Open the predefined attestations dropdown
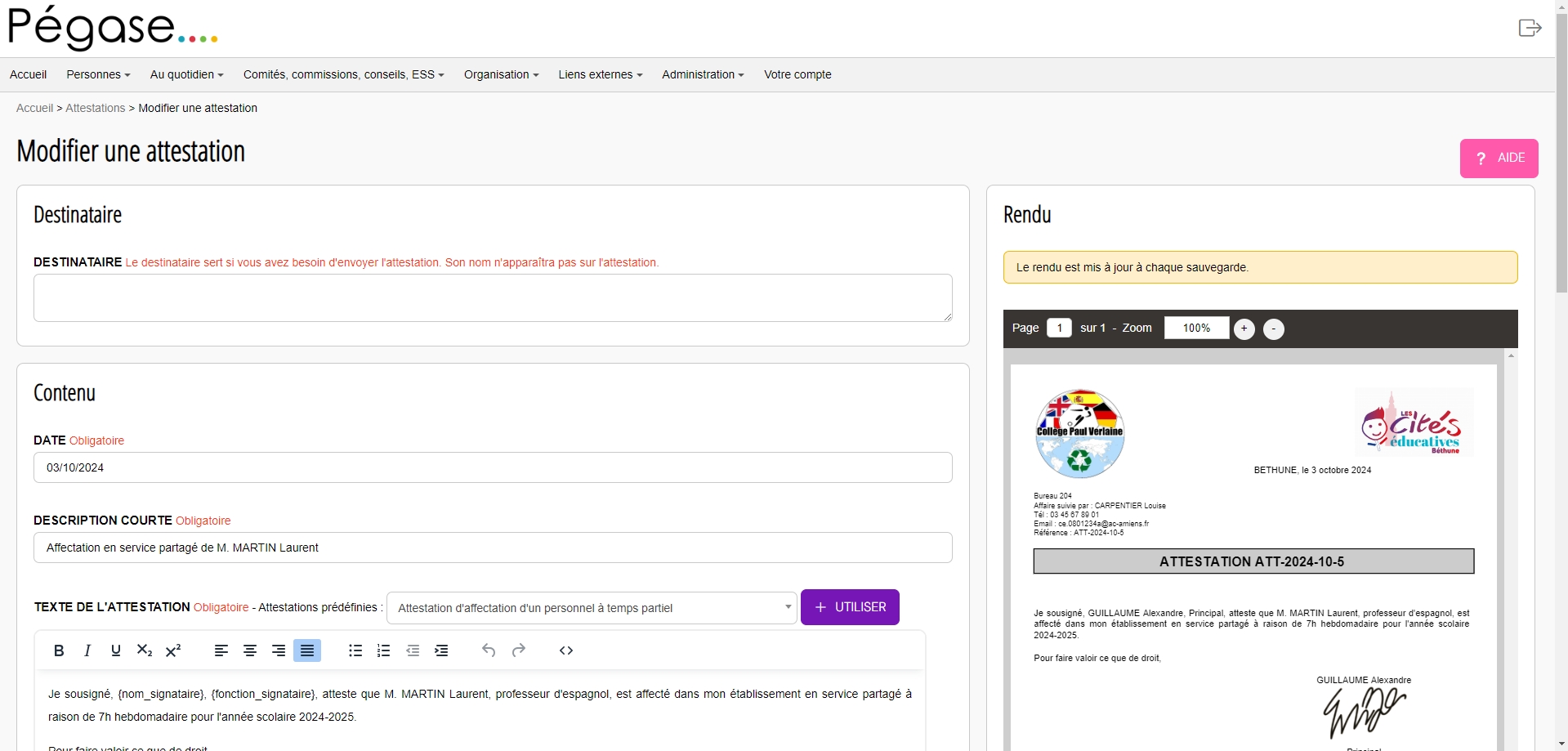The height and width of the screenshot is (751, 1568). pos(592,608)
